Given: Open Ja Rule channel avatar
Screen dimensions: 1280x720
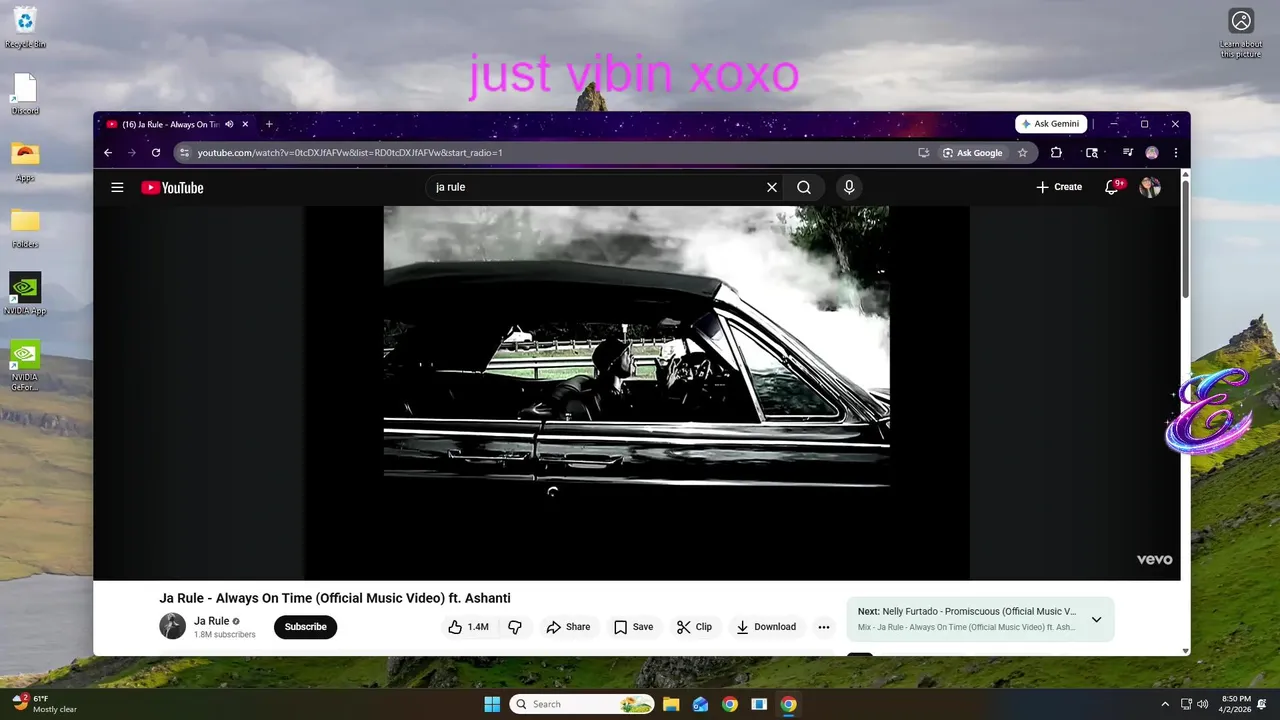Looking at the screenshot, I should [172, 626].
